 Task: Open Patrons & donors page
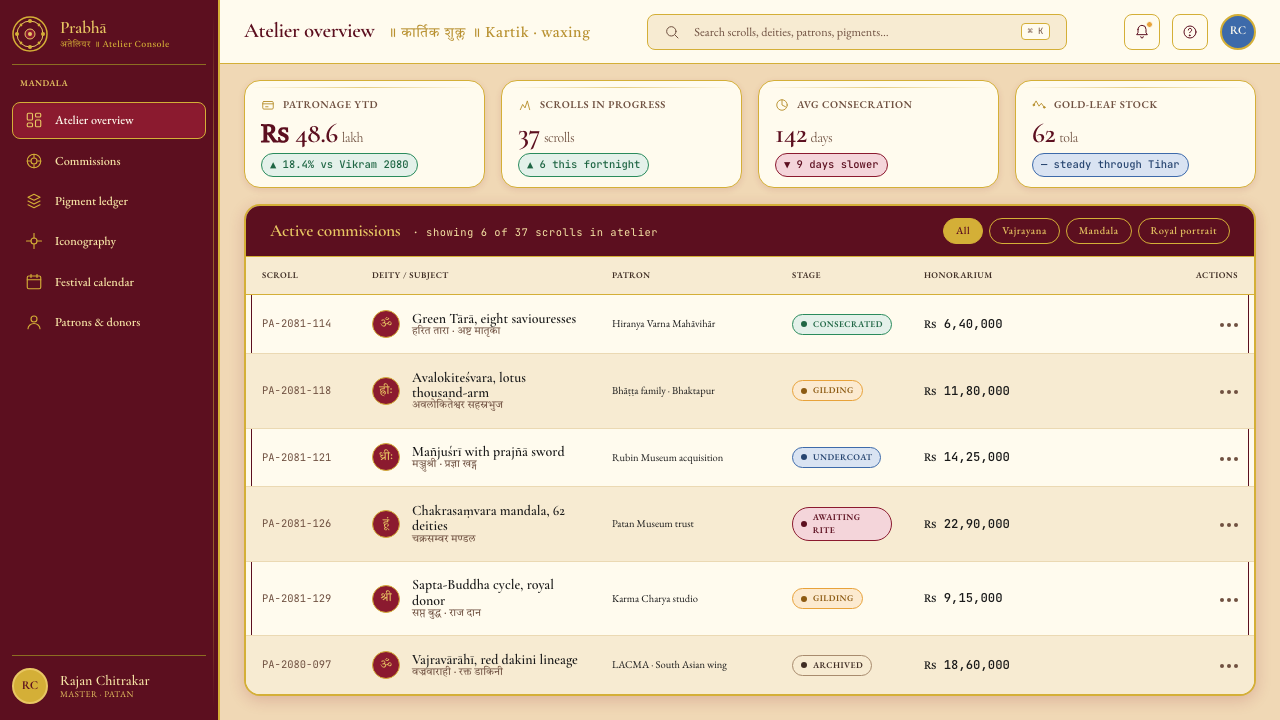coord(109,322)
